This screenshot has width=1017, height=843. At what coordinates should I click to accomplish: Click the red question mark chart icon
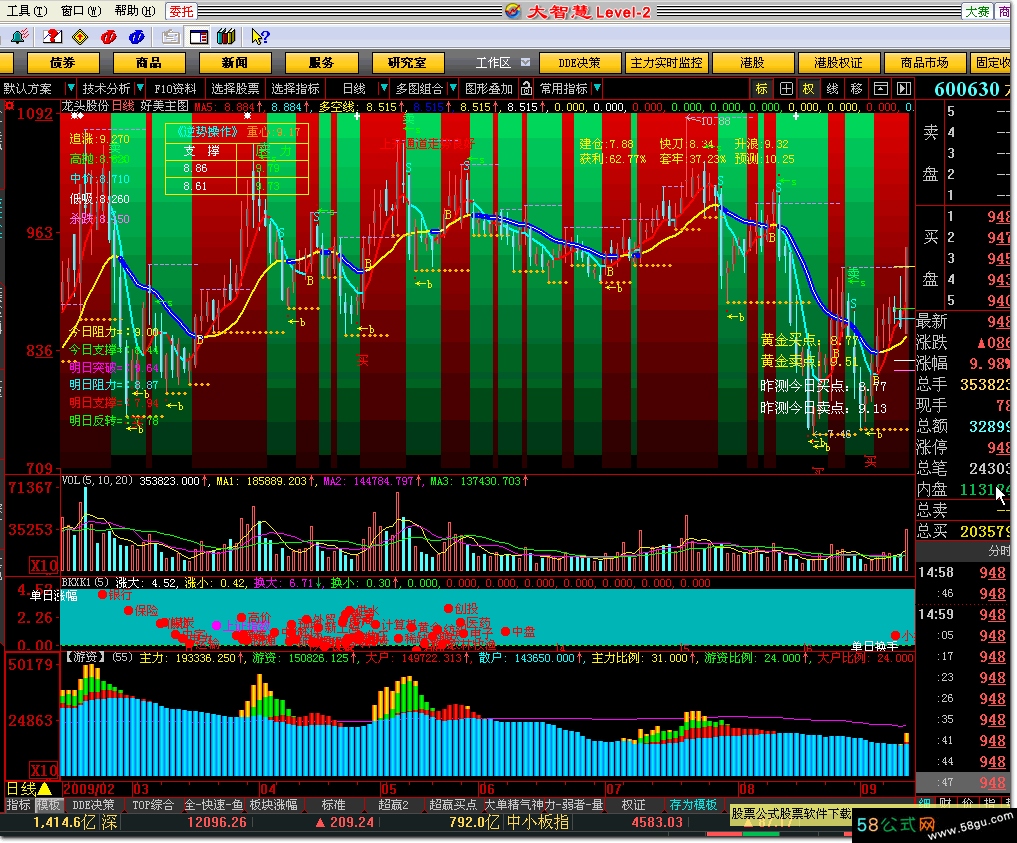(52, 36)
